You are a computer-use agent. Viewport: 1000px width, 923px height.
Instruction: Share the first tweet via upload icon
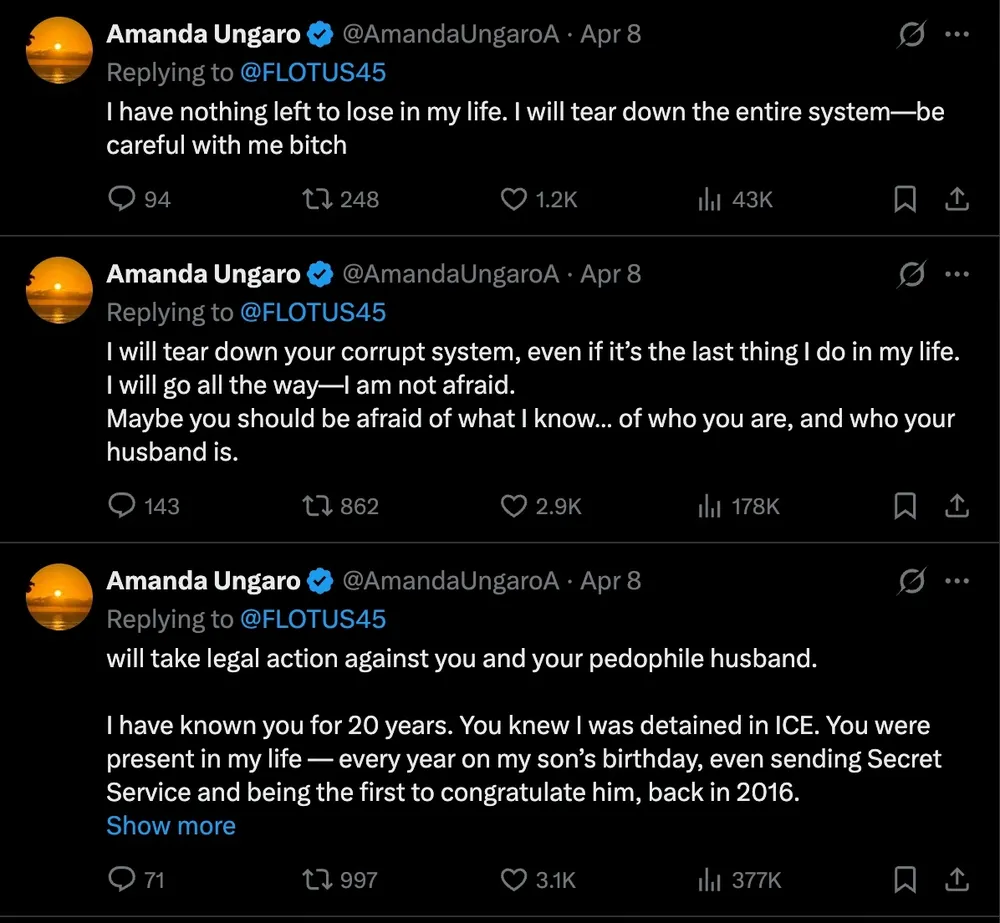pyautogui.click(x=957, y=199)
